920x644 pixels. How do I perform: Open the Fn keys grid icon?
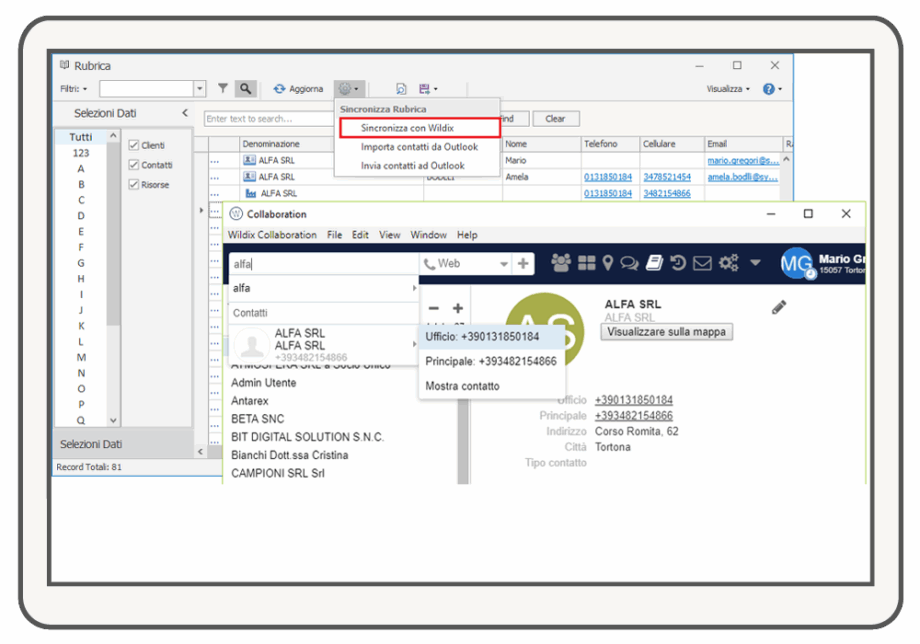pos(586,263)
